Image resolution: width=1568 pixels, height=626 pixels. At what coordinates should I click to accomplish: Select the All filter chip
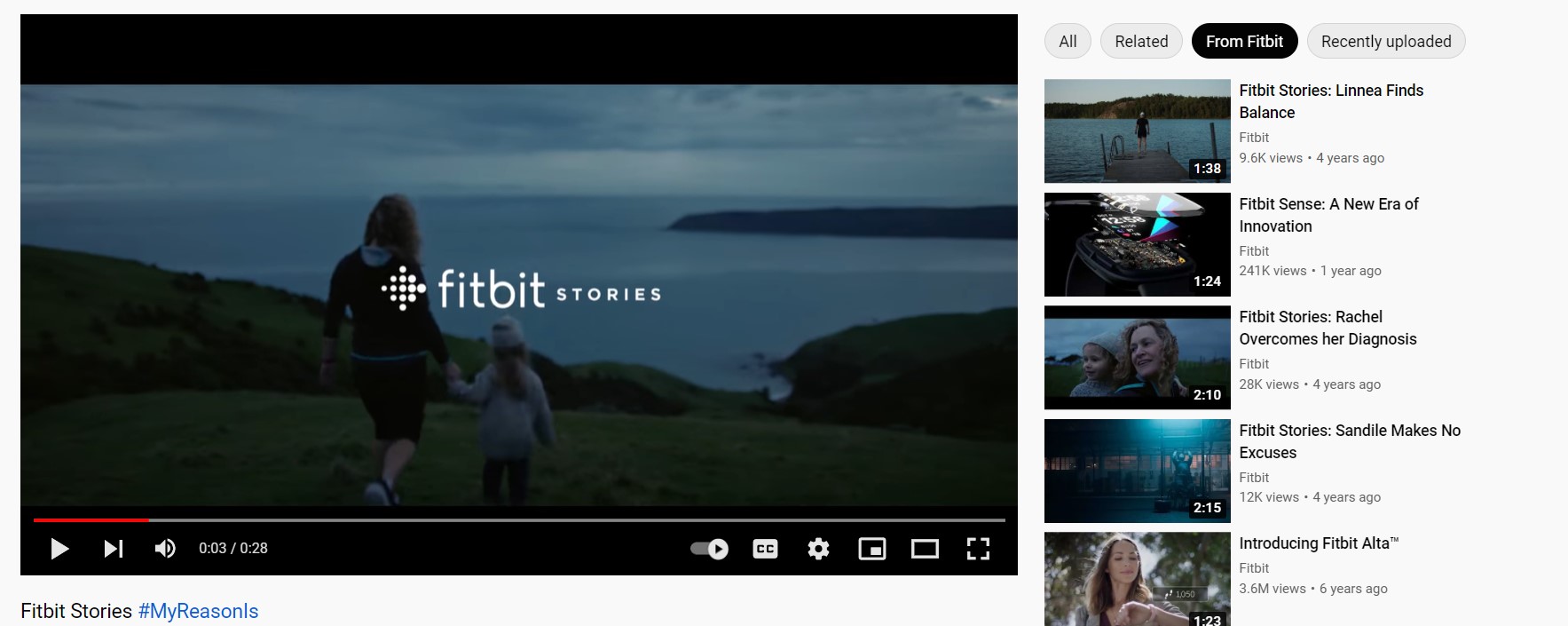1068,41
